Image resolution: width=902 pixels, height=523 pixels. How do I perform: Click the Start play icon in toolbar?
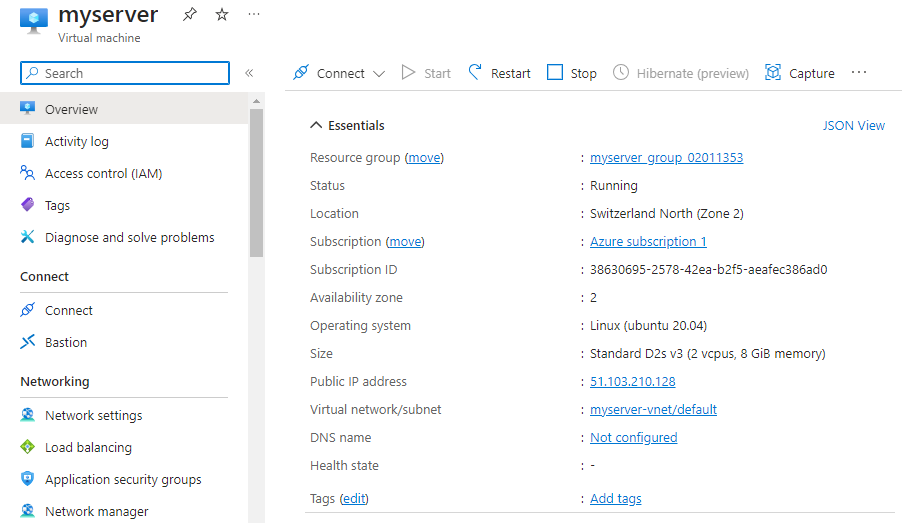tap(408, 72)
